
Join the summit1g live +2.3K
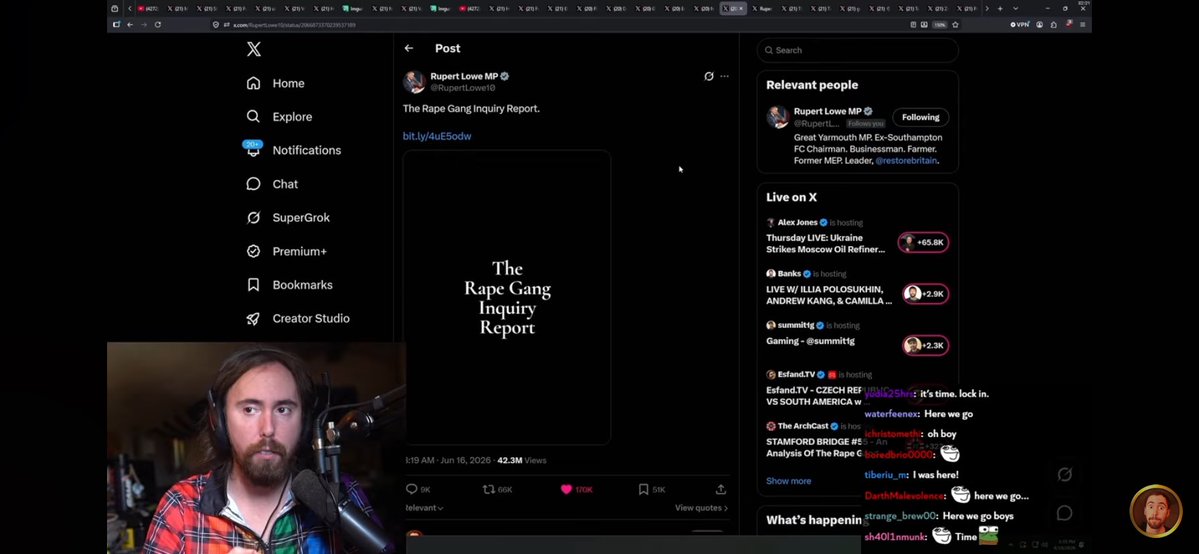click(925, 346)
